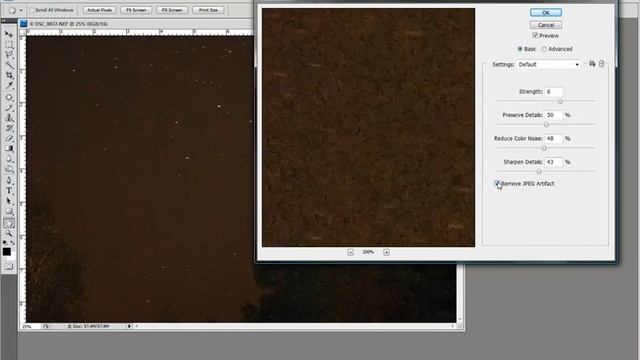Screen dimensions: 640x360
Task: Click the Fit Screen button
Action: [136, 10]
